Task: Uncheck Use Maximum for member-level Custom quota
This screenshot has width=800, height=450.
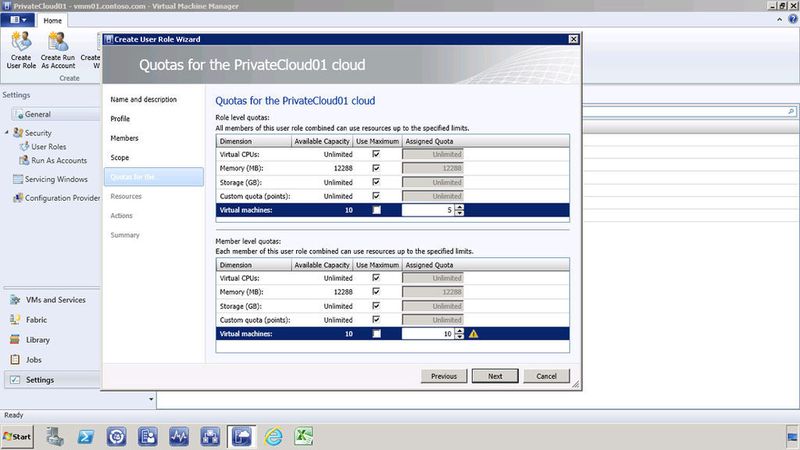Action: (x=376, y=320)
